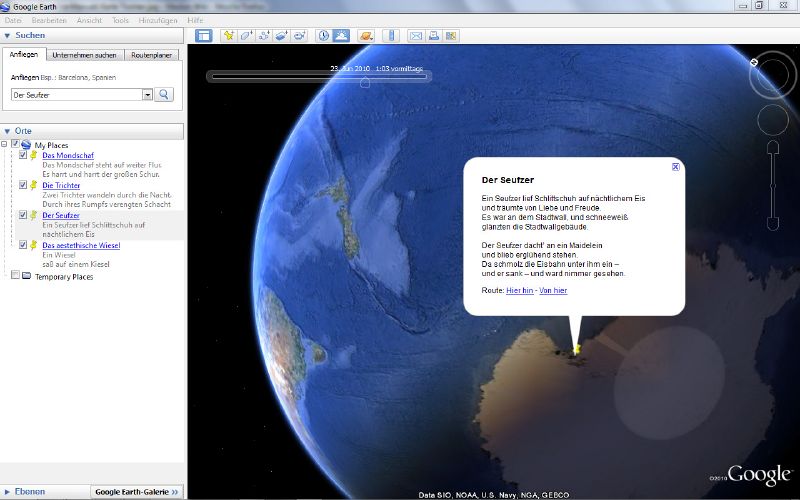
Task: Switch to the Routenplaner tab
Action: [x=152, y=55]
